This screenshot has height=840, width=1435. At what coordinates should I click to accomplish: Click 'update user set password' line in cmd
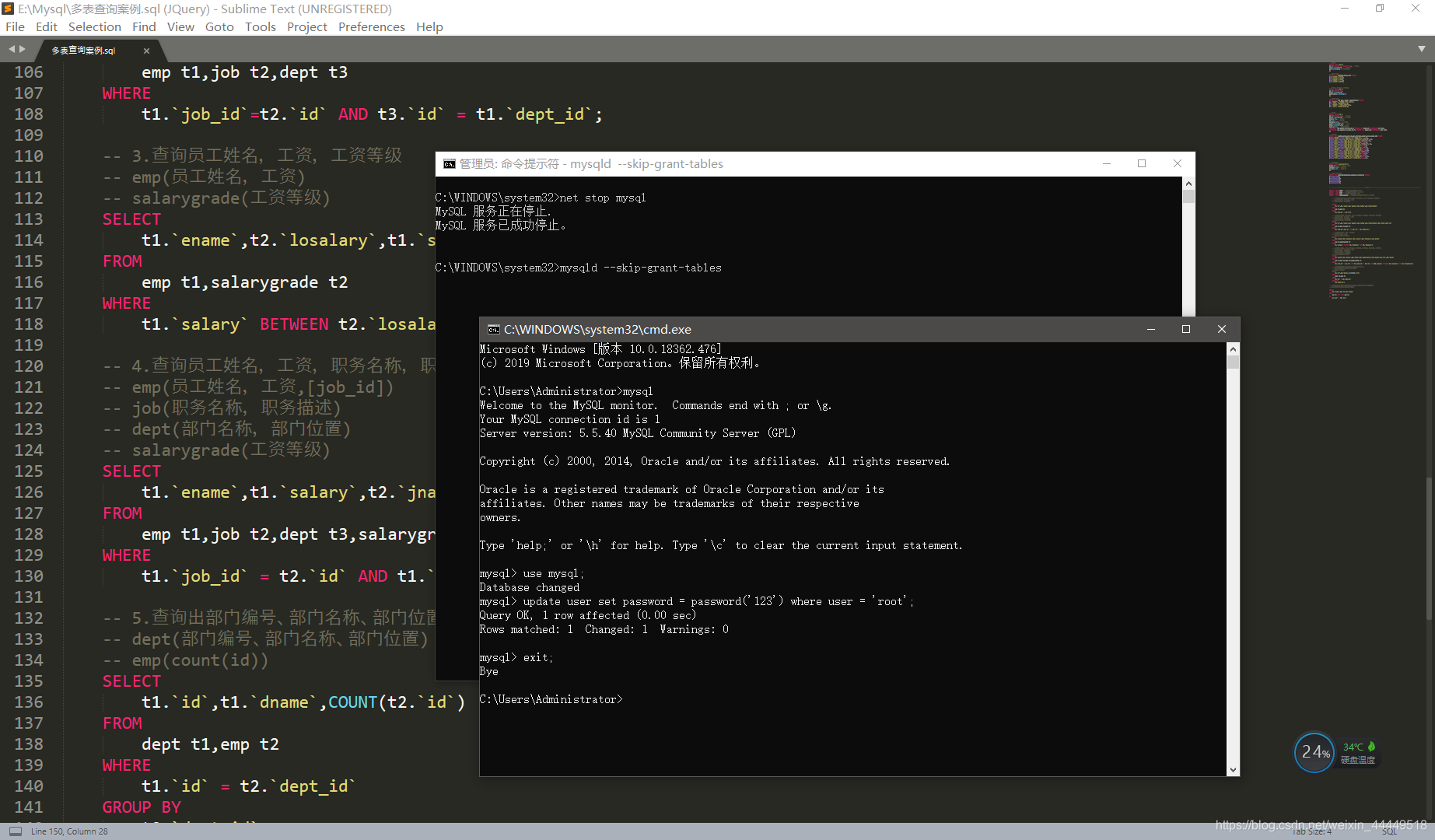coord(696,602)
